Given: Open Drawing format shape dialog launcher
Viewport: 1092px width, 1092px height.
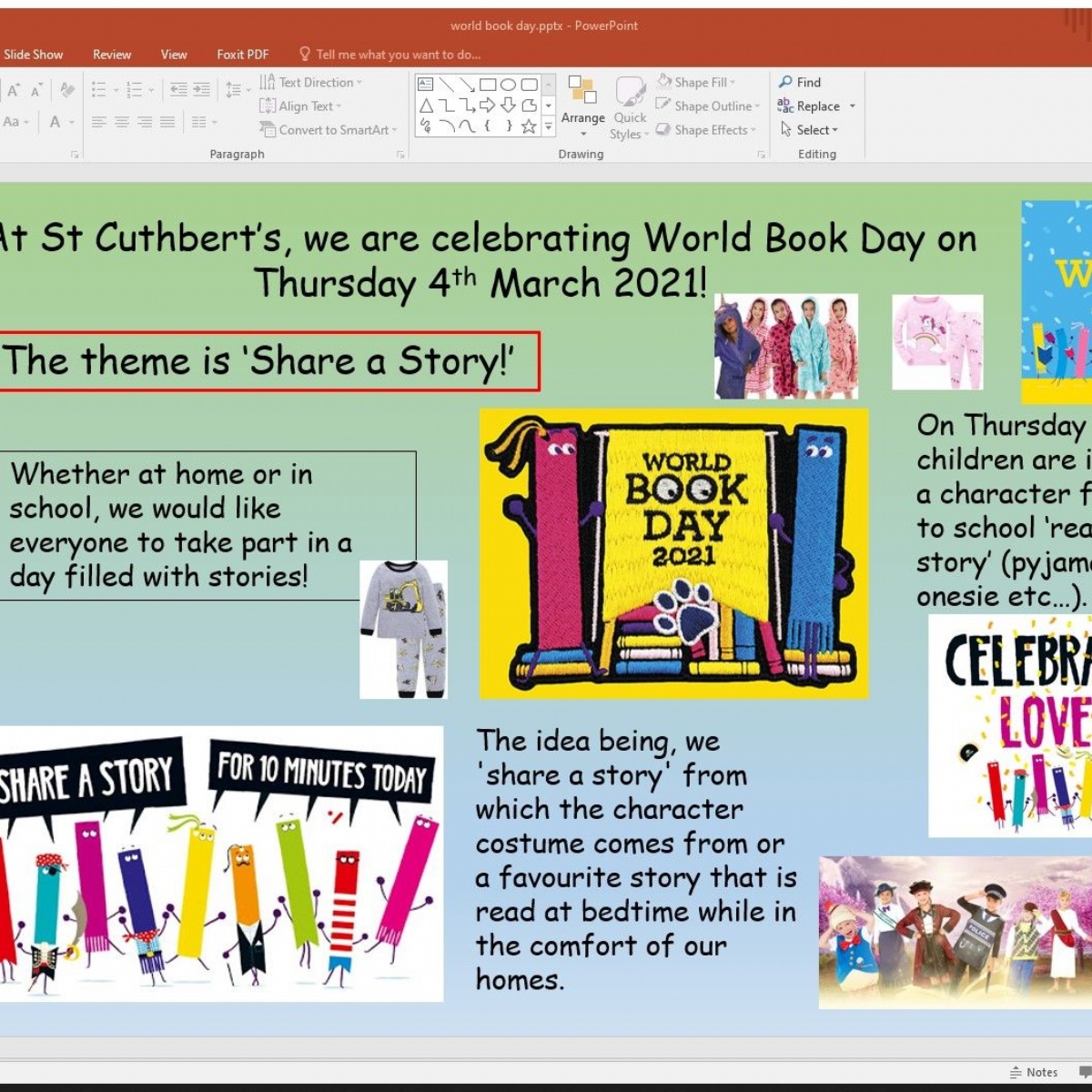Looking at the screenshot, I should [762, 155].
